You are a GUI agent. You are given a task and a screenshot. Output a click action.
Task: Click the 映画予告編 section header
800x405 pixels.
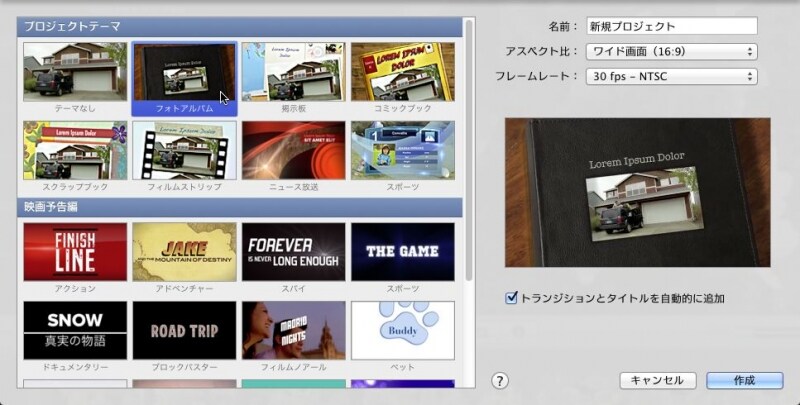[x=240, y=207]
